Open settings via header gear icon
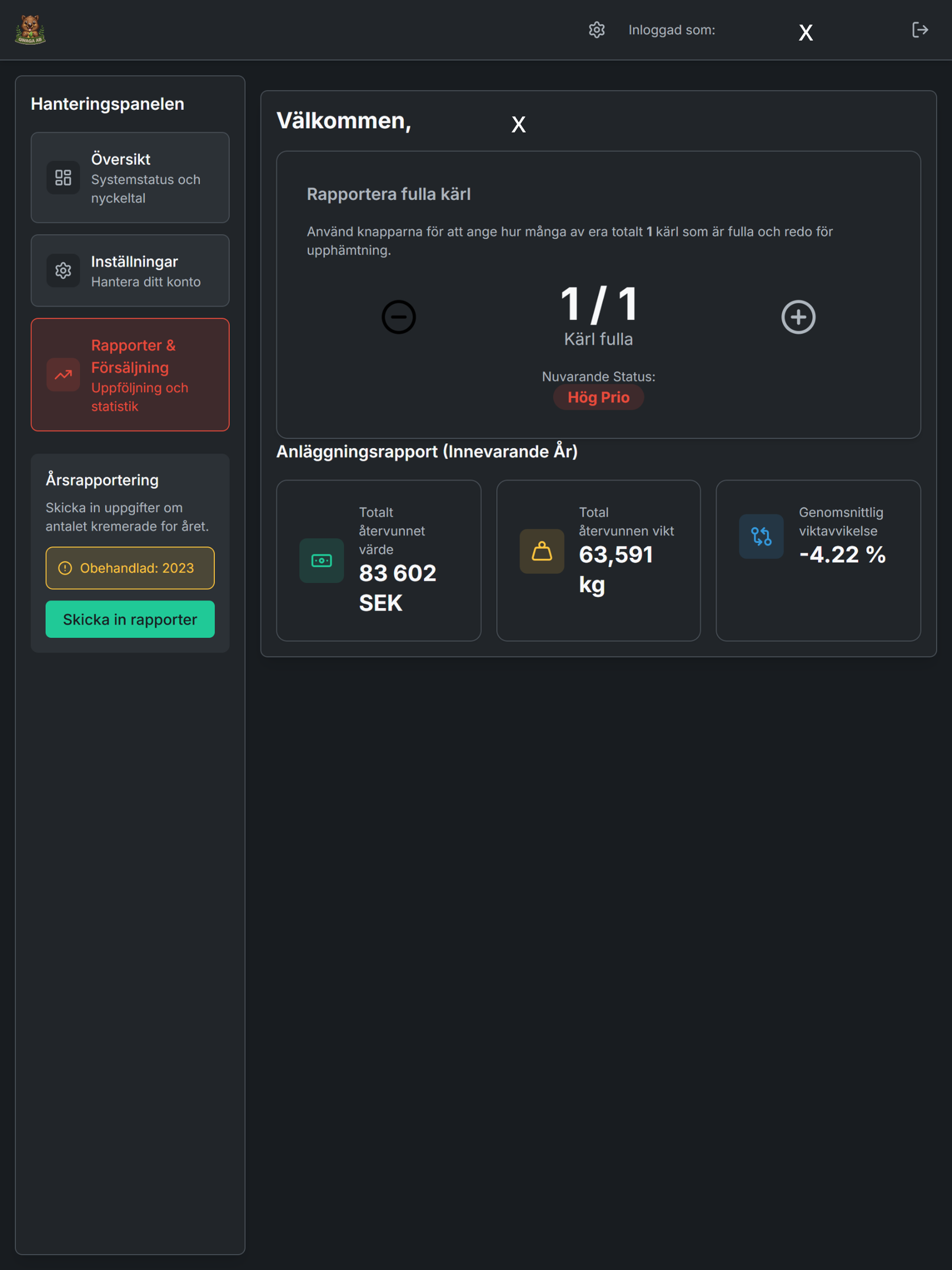 596,30
